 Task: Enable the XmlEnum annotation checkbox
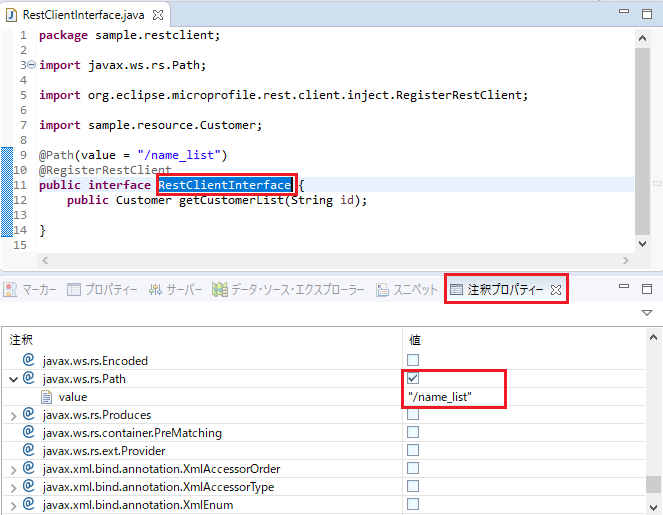coord(413,504)
